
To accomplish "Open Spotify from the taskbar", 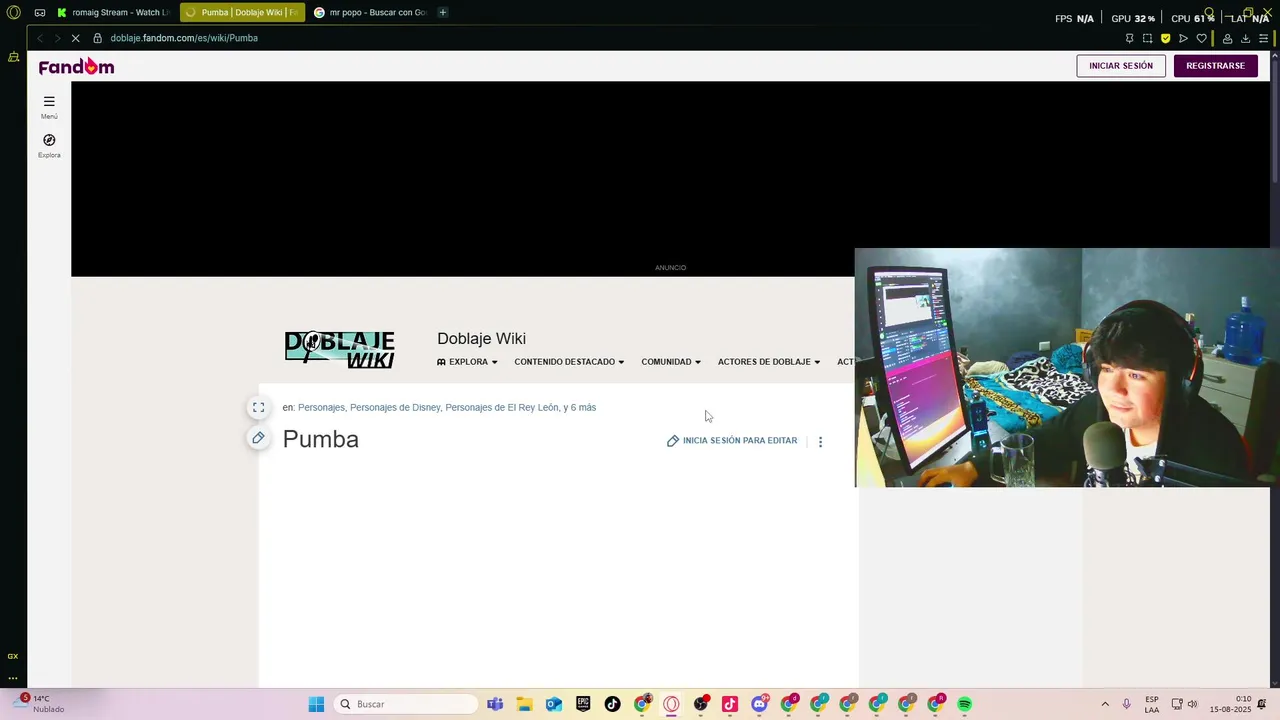I will tap(965, 704).
